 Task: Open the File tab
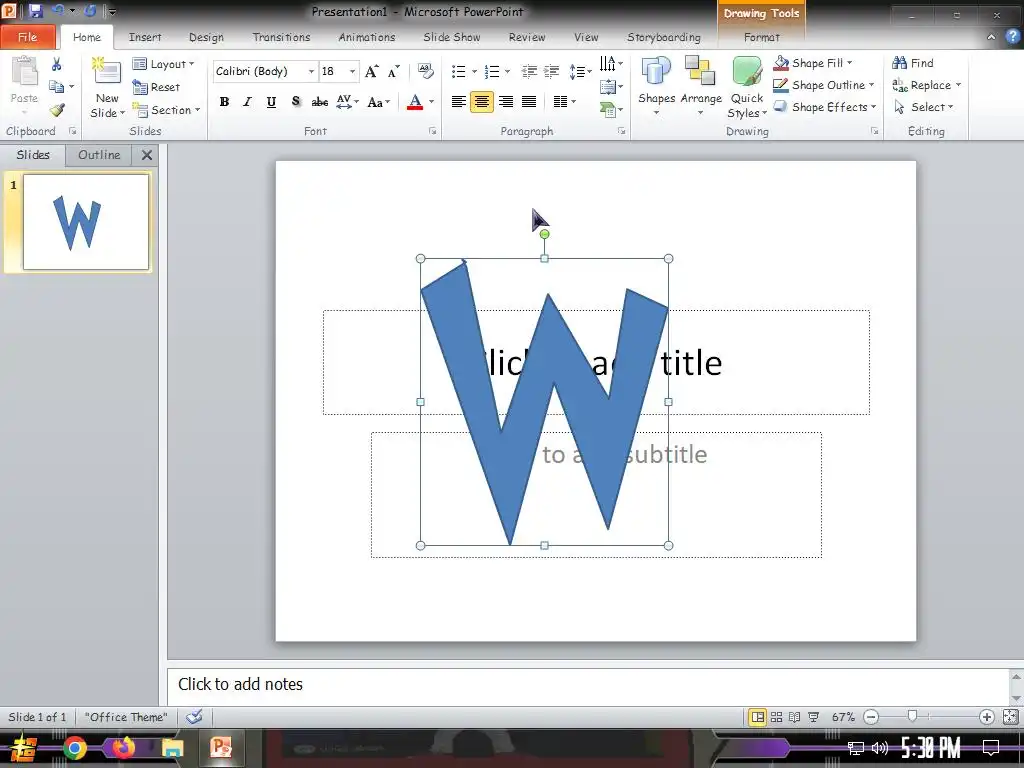coord(27,37)
